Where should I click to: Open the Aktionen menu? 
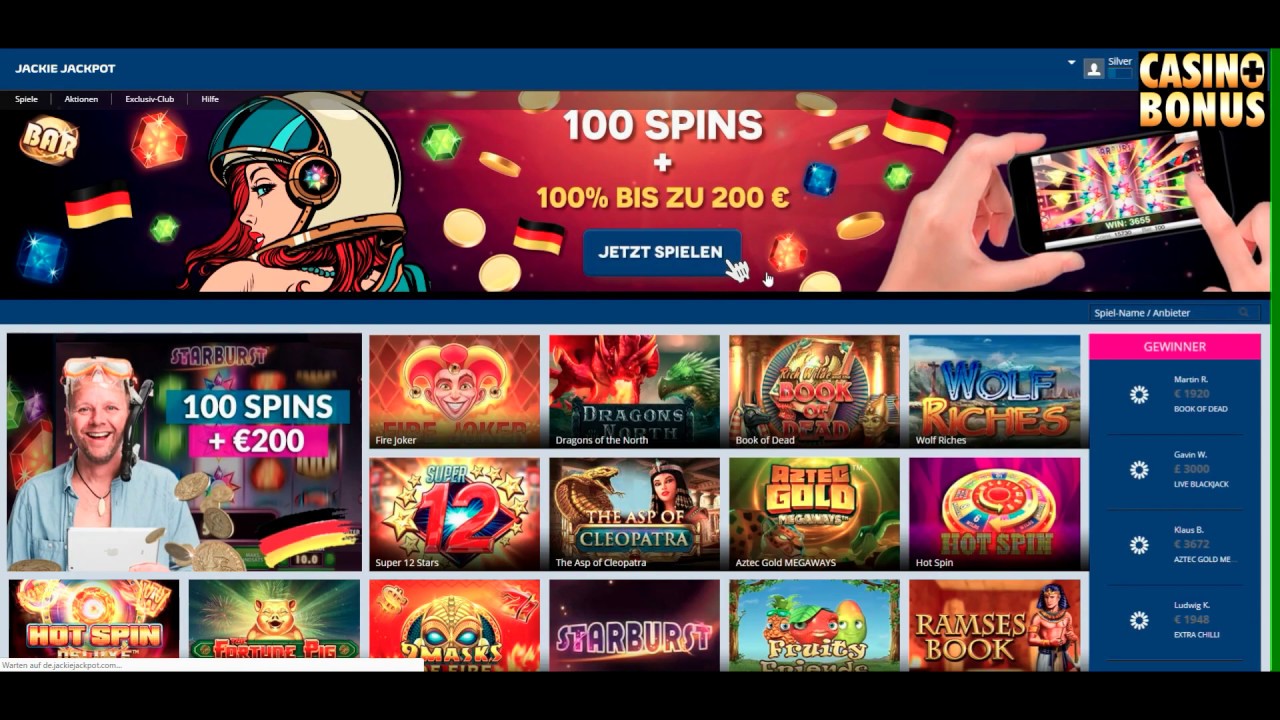(81, 99)
